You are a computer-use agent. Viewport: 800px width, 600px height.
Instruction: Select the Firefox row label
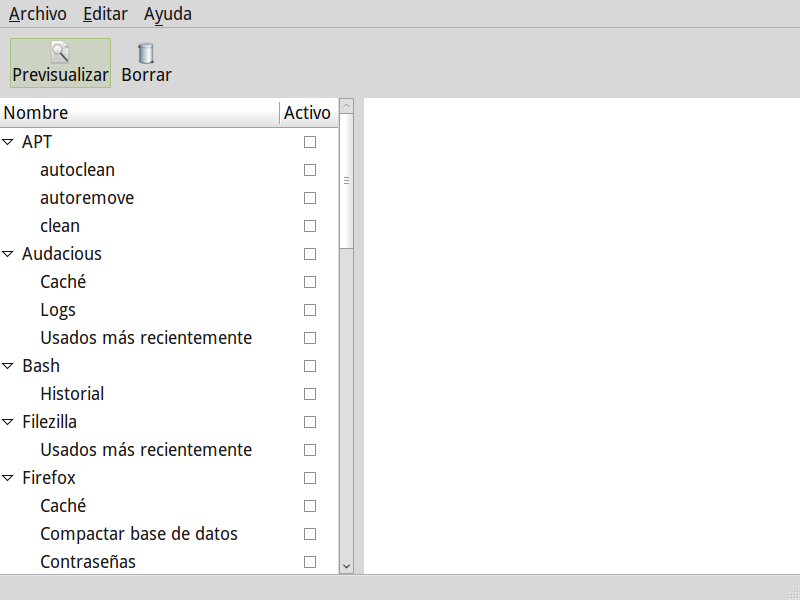pyautogui.click(x=49, y=478)
